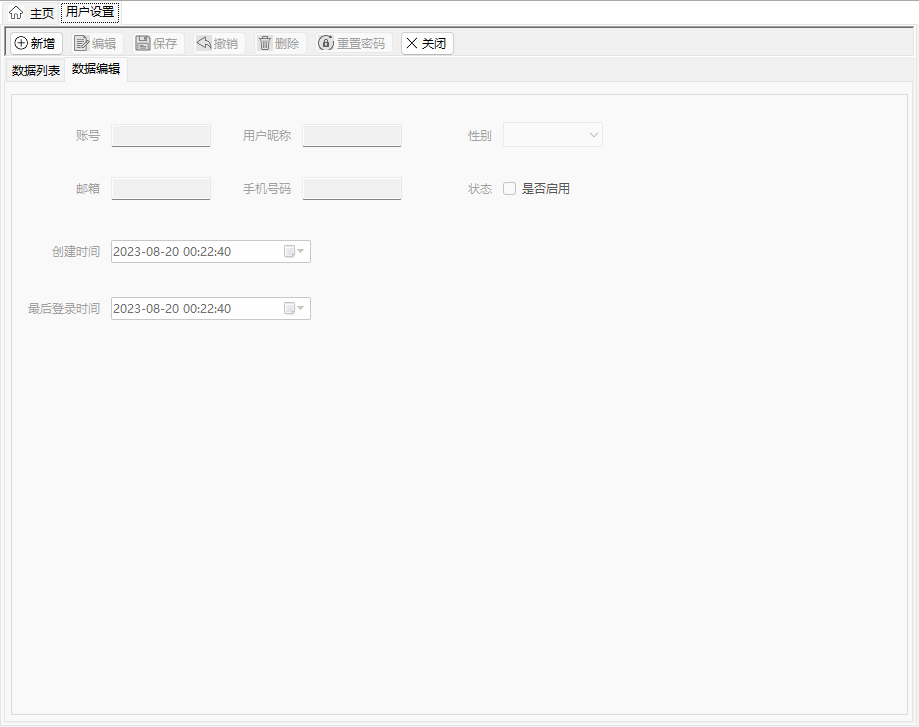Click the 保存 (Save) floppy disk icon
This screenshot has width=919, height=727.
point(143,43)
